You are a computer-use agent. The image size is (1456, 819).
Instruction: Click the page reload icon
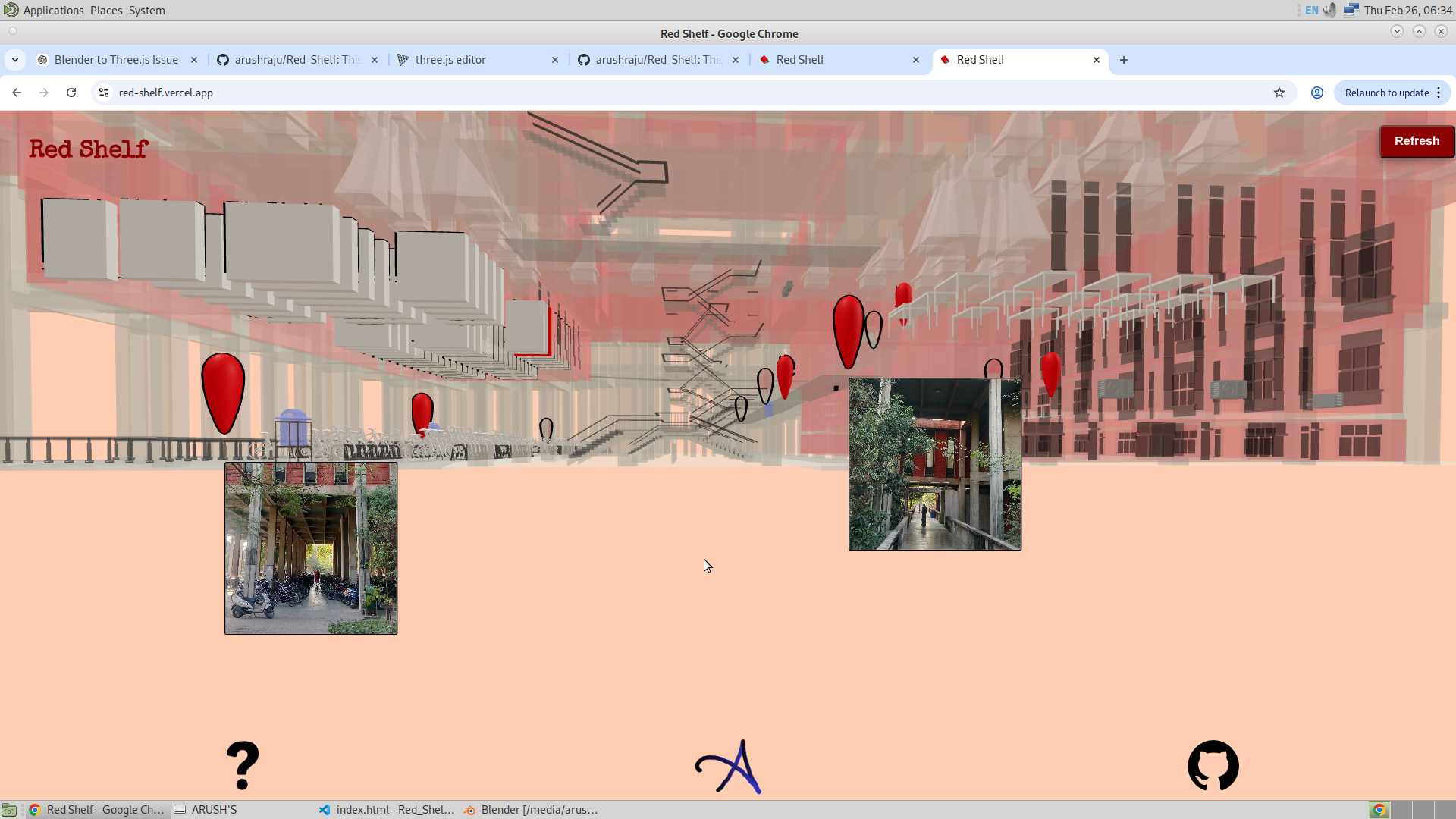pyautogui.click(x=71, y=93)
